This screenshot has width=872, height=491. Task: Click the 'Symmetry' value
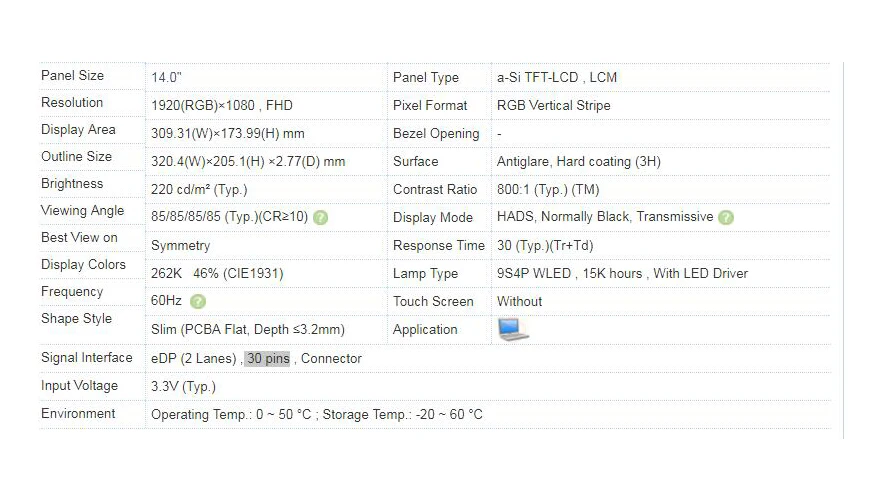click(x=181, y=246)
